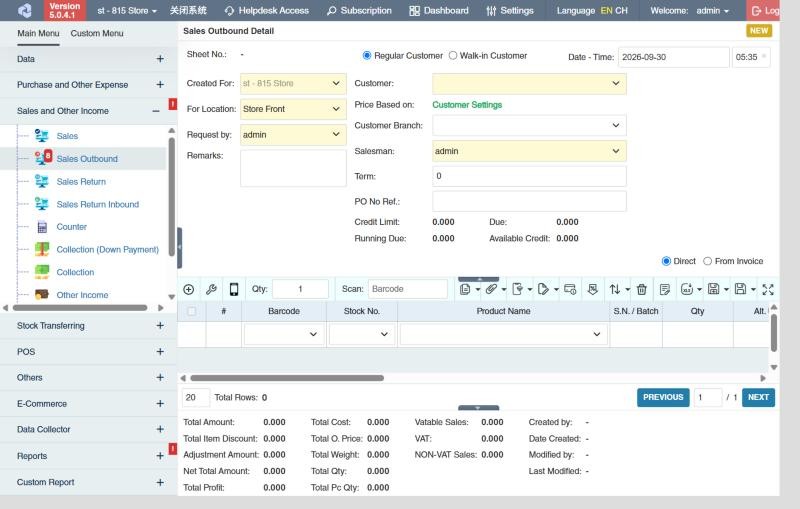Click the card with clock icon
Image resolution: width=800 pixels, height=509 pixels.
[570, 289]
